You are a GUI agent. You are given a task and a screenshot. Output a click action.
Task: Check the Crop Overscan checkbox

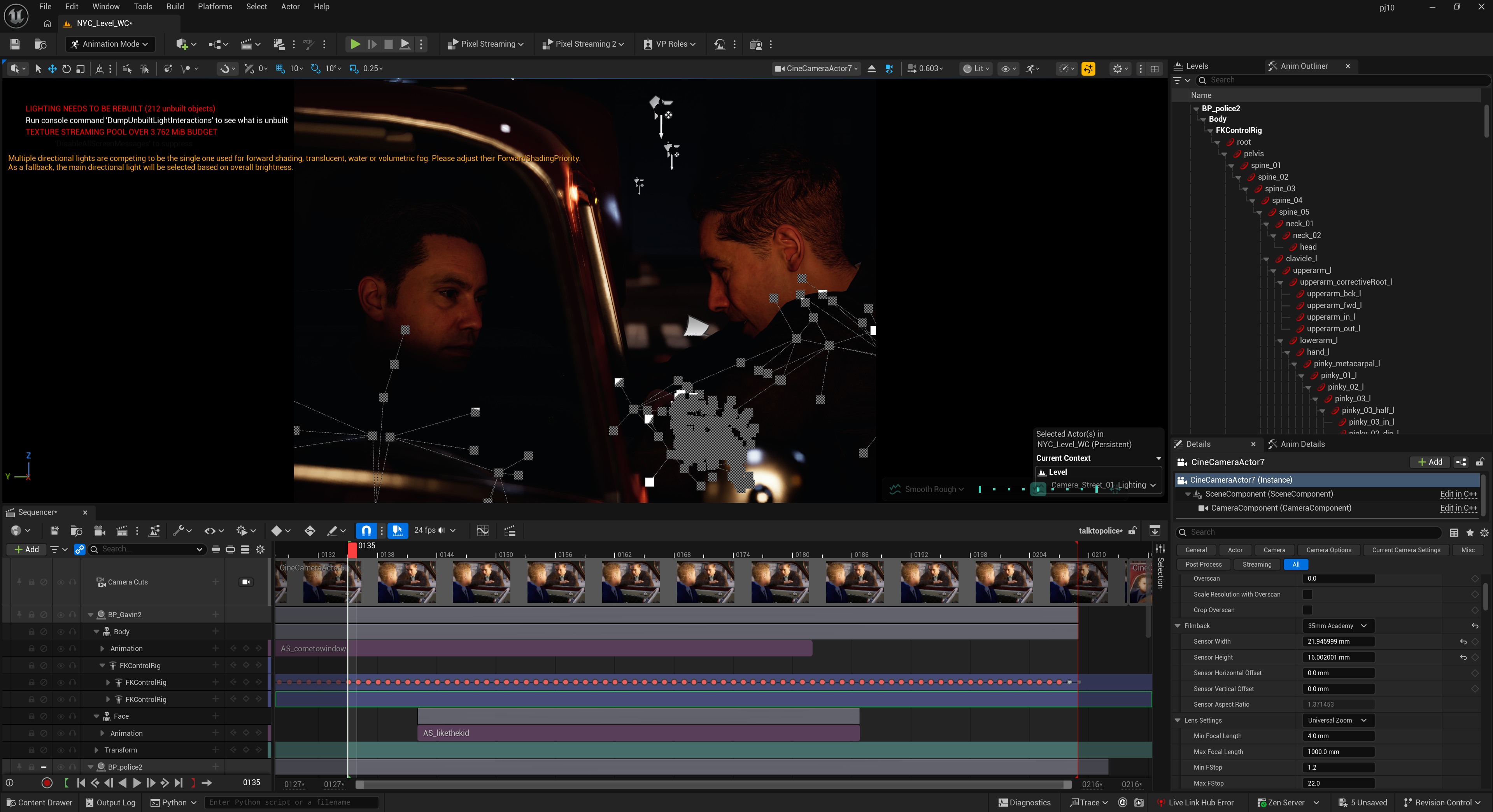[1307, 610]
